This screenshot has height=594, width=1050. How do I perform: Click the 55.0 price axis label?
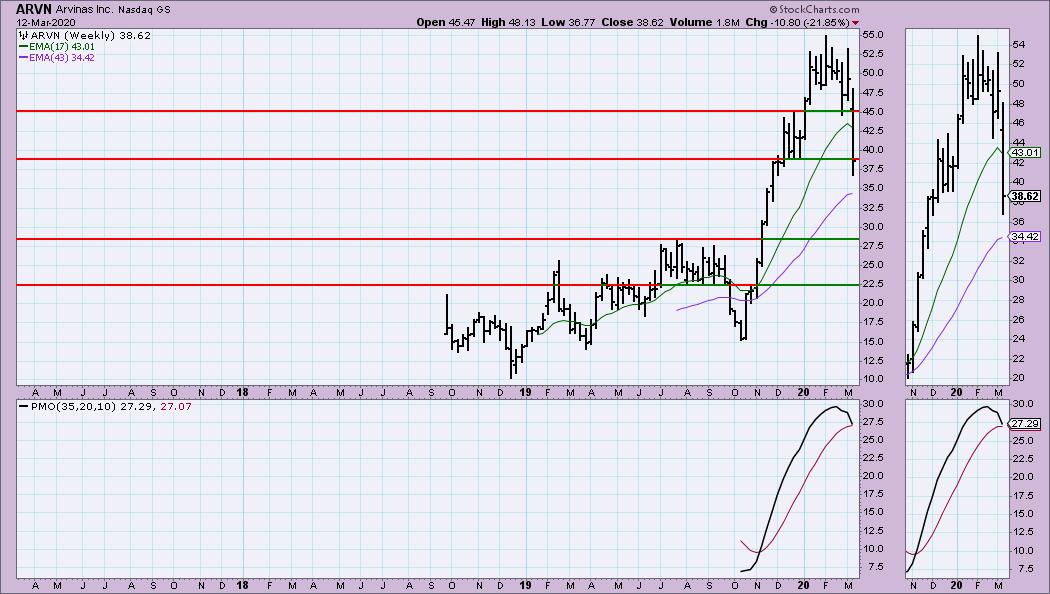[x=873, y=34]
